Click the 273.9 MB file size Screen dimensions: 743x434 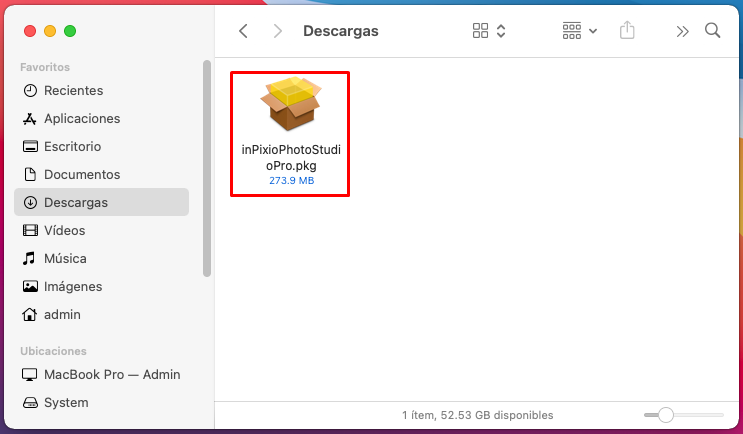[291, 181]
